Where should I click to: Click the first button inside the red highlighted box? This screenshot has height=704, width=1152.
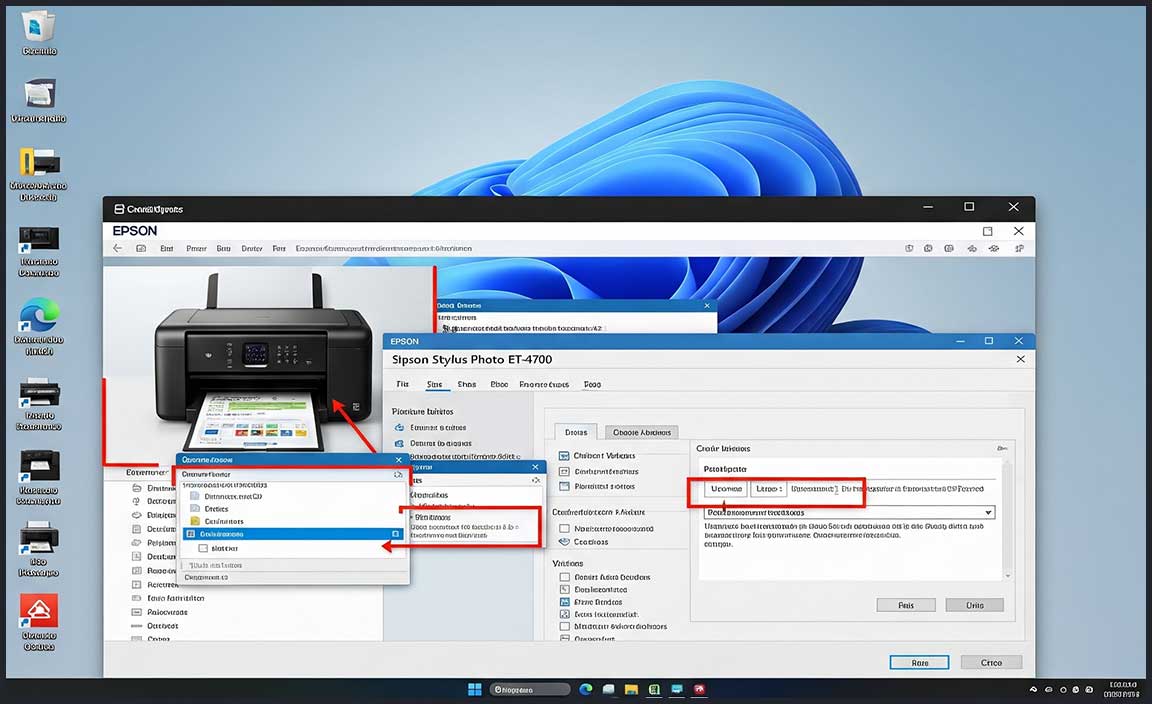tap(726, 489)
